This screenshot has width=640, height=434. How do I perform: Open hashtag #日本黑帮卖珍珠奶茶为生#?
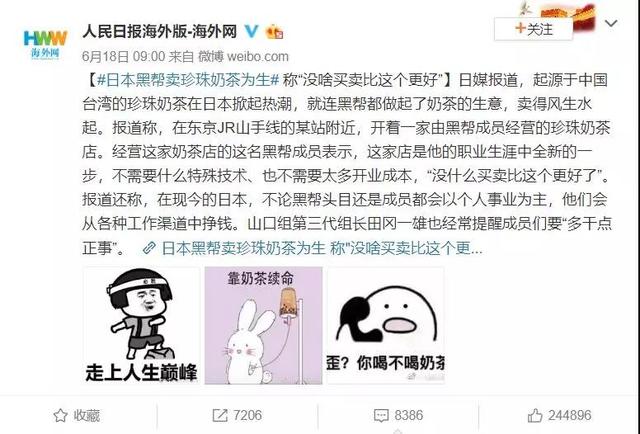point(188,80)
